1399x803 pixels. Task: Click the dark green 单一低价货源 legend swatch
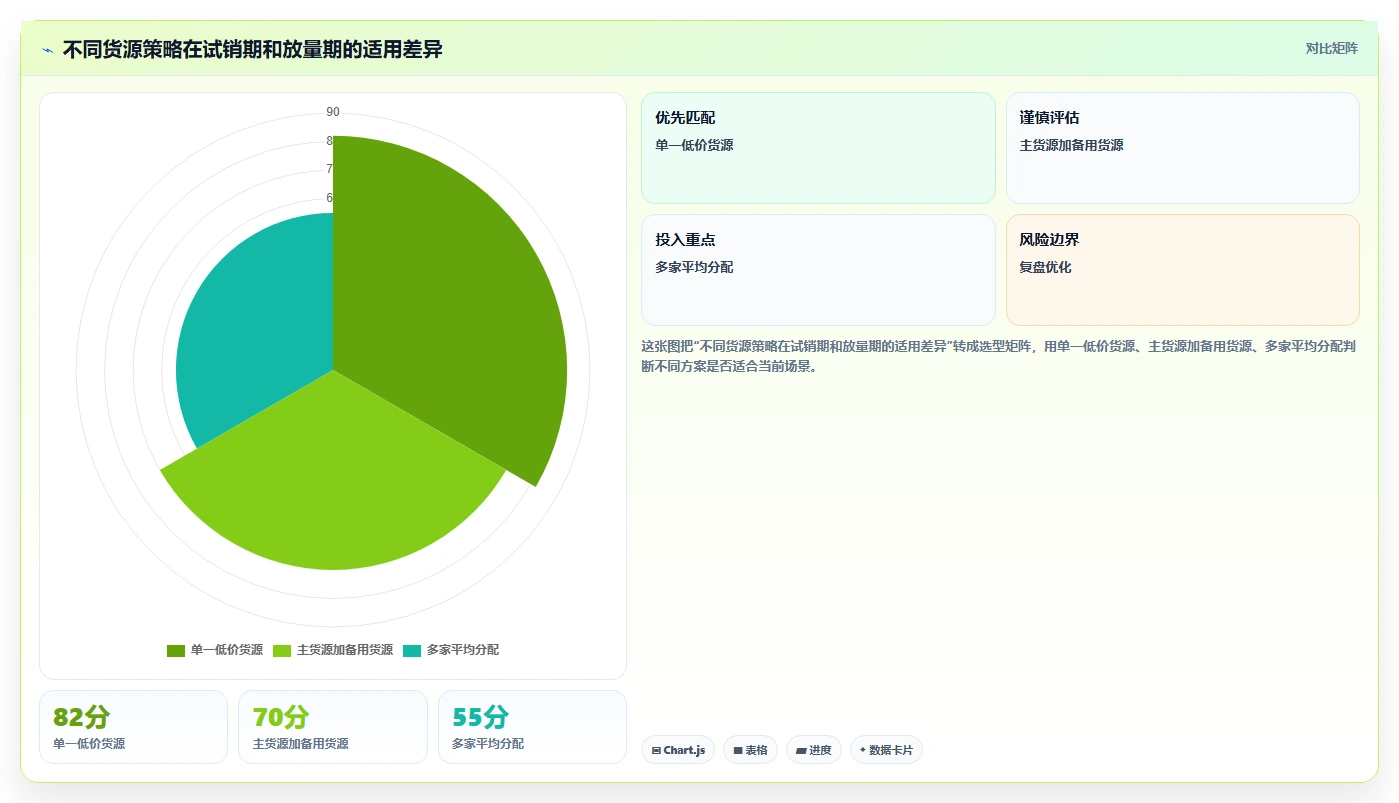click(x=176, y=650)
